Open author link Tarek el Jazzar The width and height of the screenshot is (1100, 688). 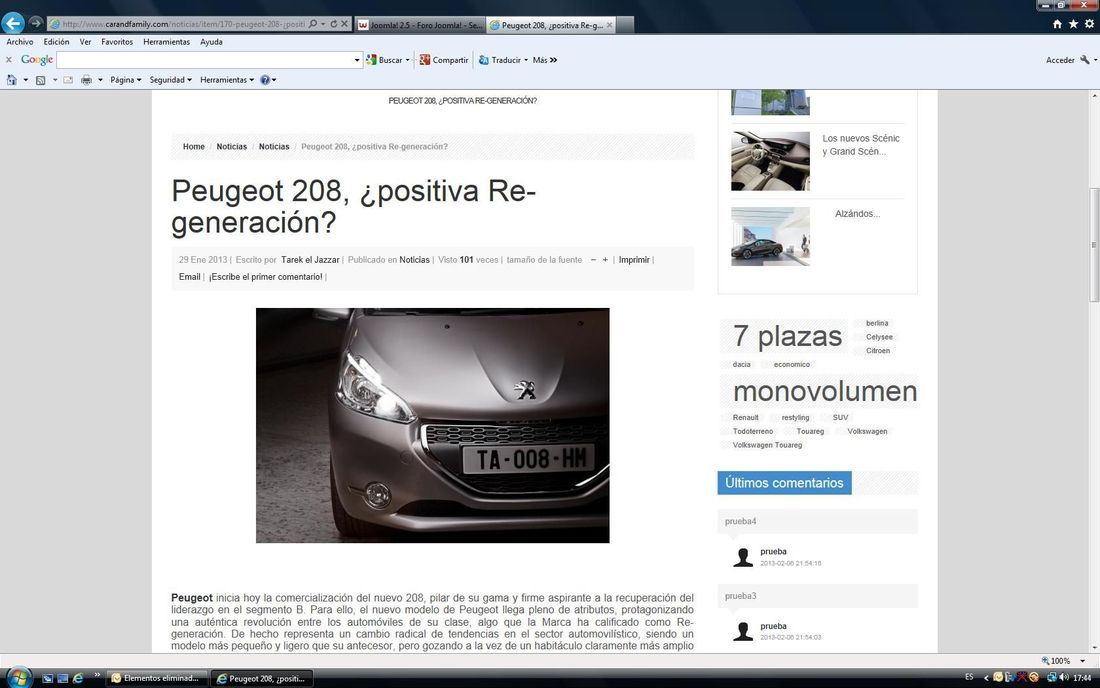click(310, 260)
